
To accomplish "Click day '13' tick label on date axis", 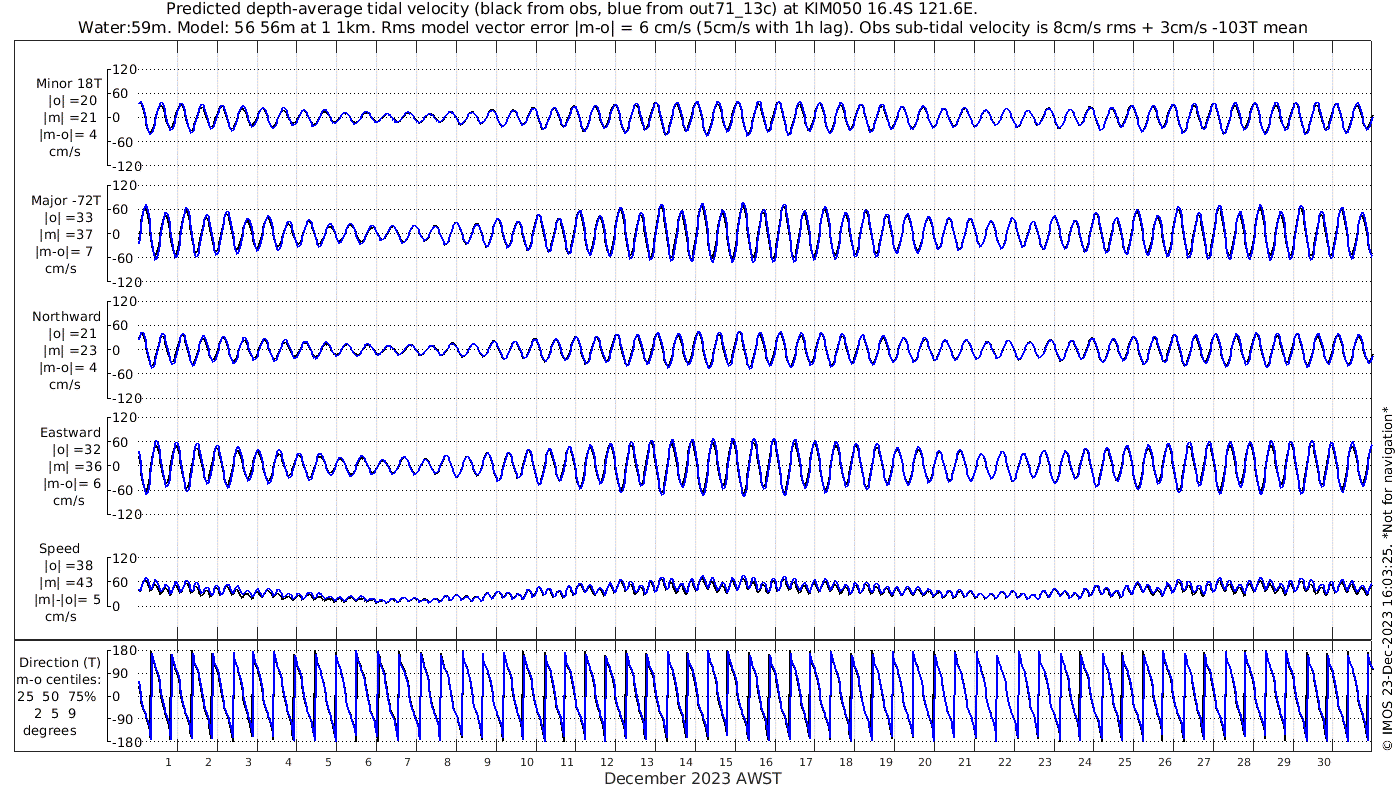I will pyautogui.click(x=646, y=762).
